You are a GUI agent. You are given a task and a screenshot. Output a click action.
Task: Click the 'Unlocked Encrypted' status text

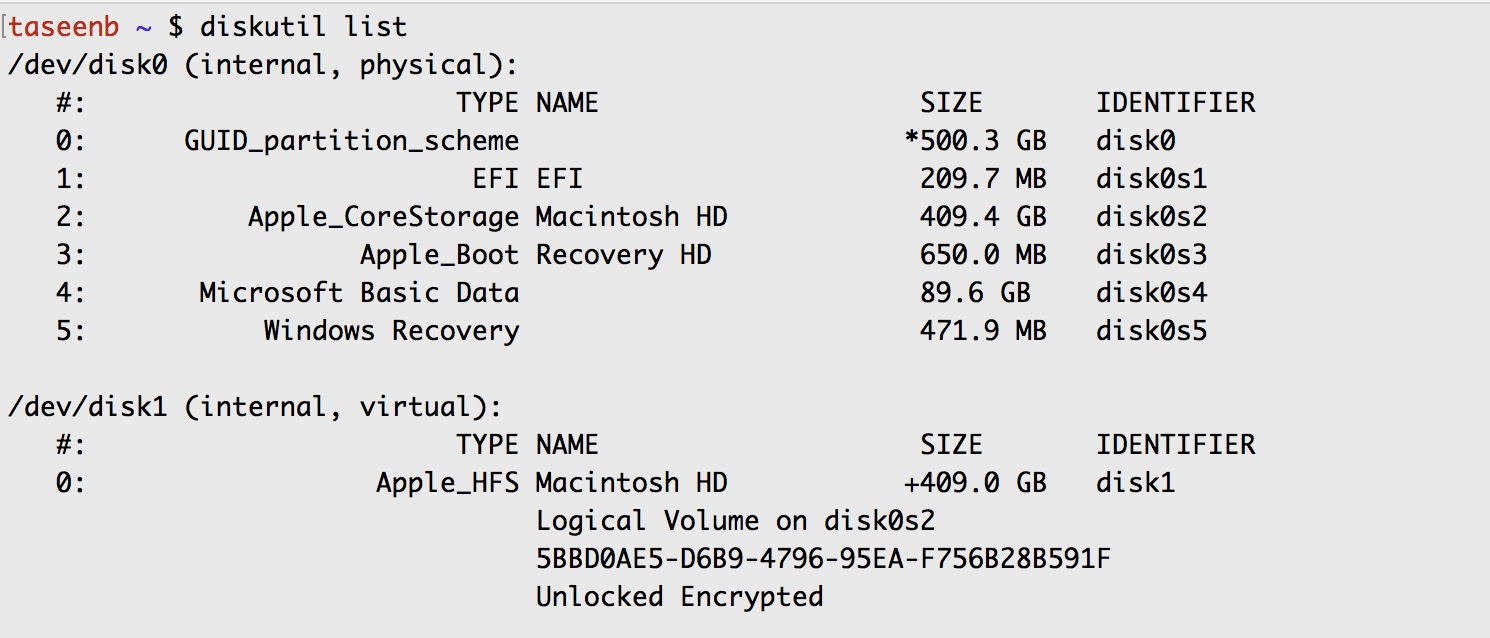tap(679, 597)
